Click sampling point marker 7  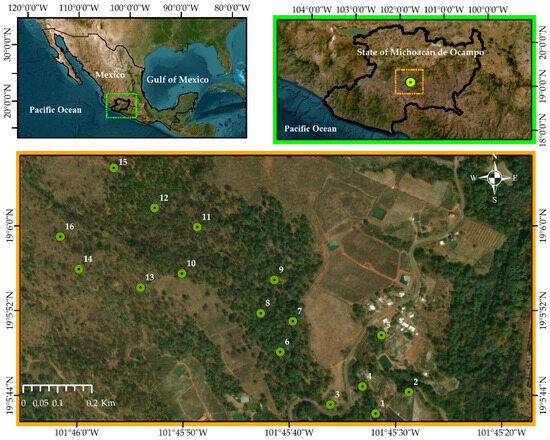pos(293,321)
